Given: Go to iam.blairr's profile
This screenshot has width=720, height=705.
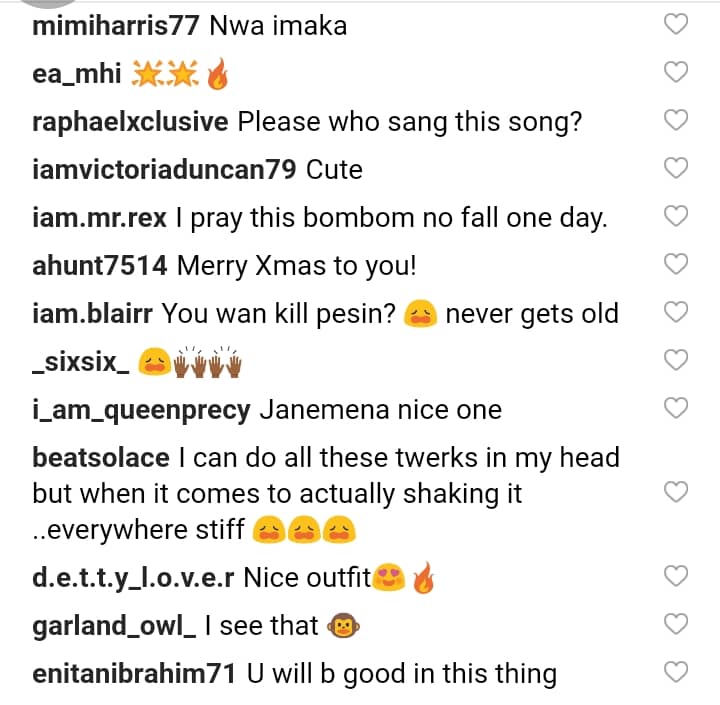Looking at the screenshot, I should [x=93, y=314].
